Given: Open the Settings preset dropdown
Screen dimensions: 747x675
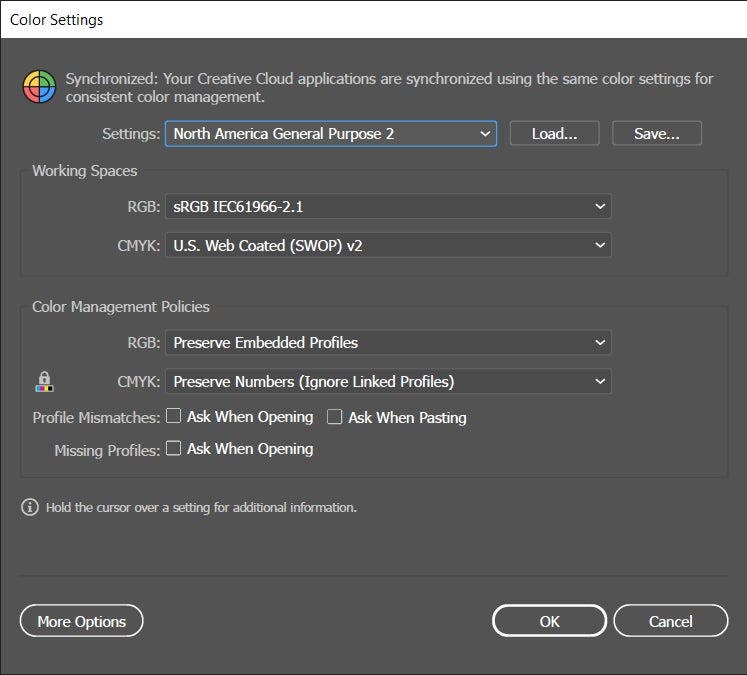Looking at the screenshot, I should (x=330, y=133).
